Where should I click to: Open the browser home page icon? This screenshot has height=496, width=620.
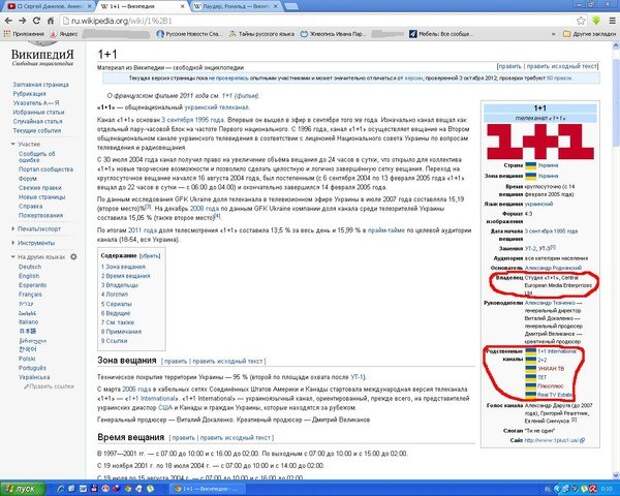click(50, 21)
